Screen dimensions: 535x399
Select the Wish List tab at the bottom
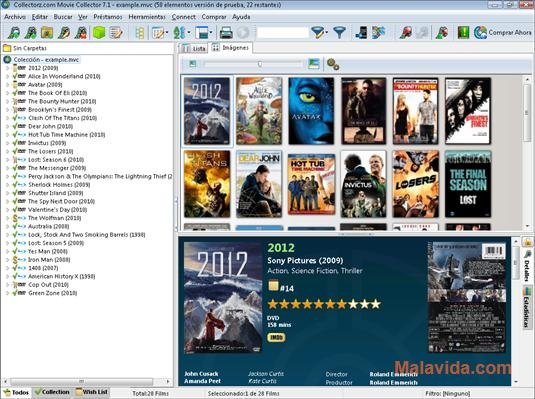pos(92,393)
